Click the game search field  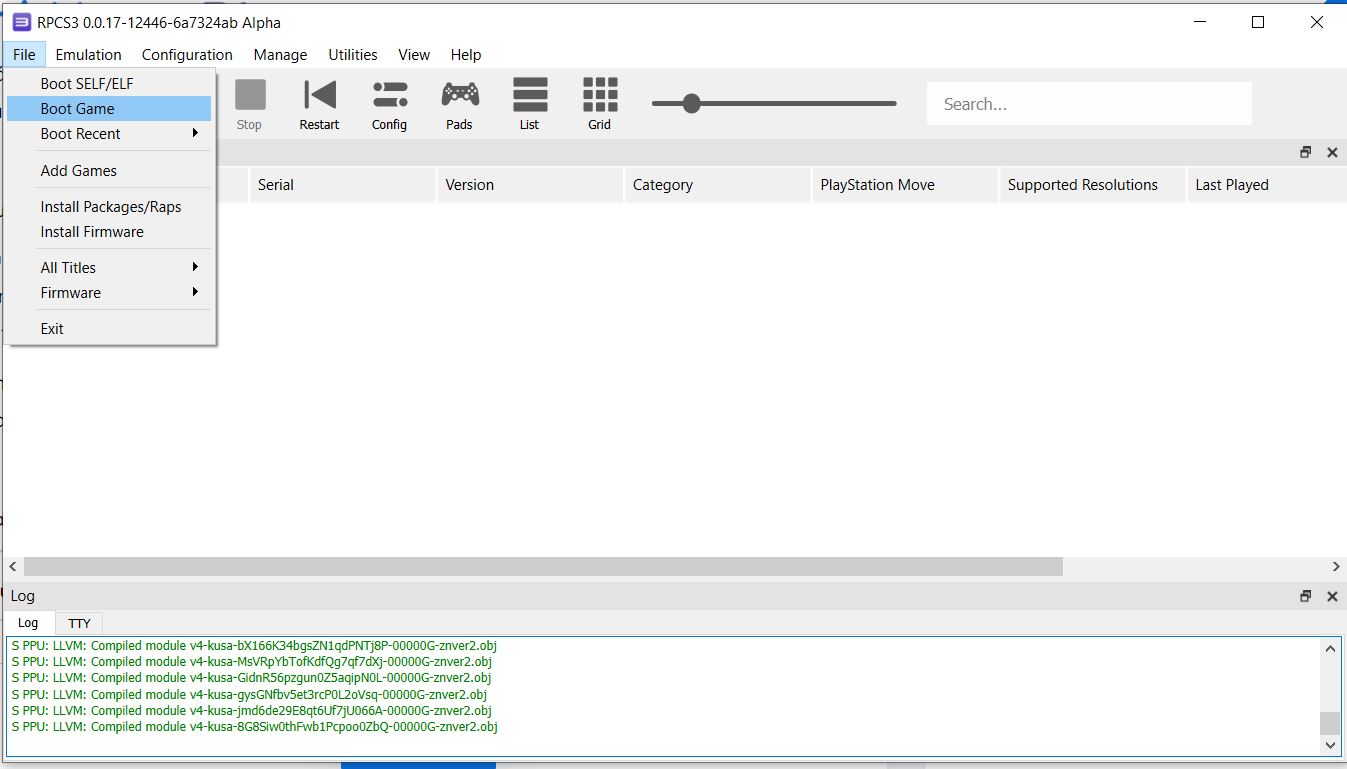[1088, 104]
